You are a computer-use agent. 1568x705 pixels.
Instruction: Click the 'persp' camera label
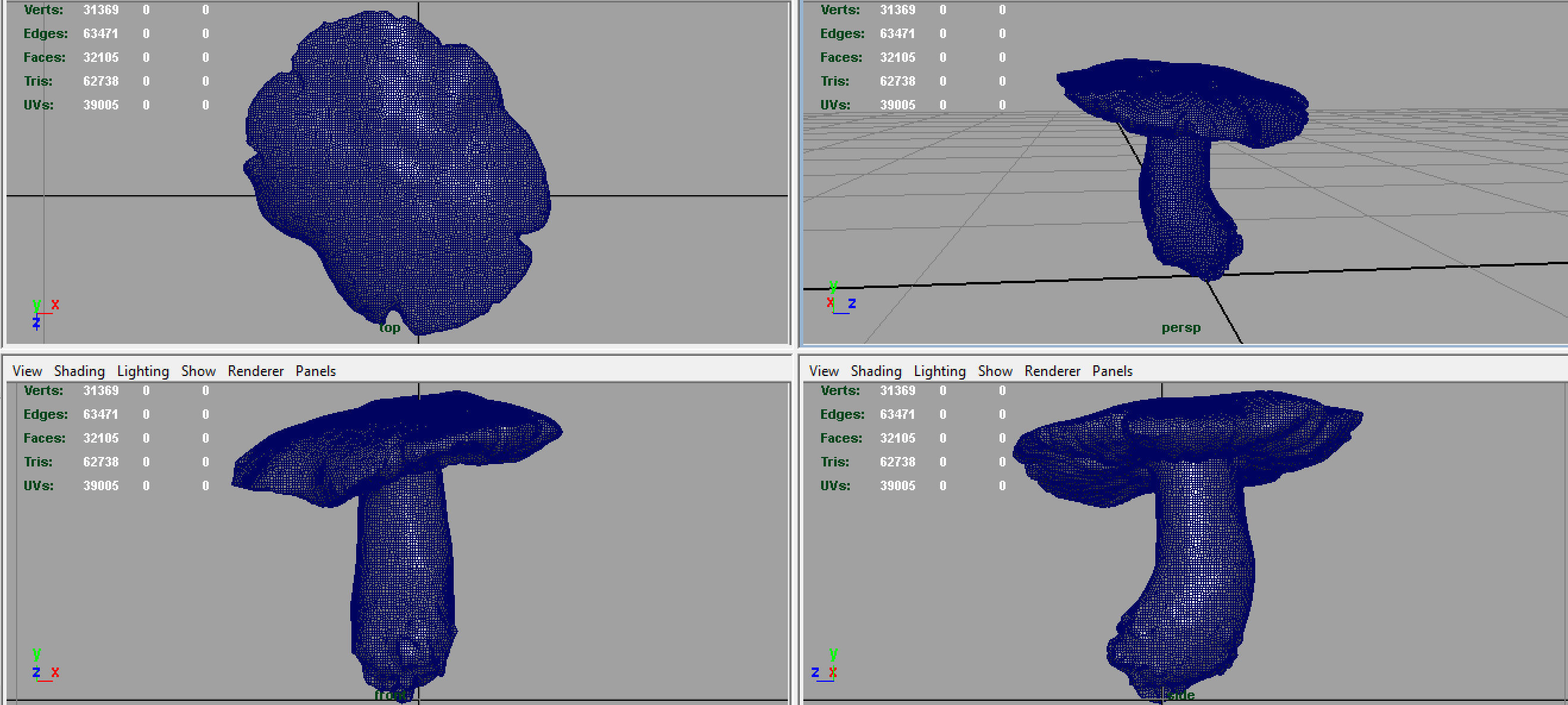click(1181, 328)
